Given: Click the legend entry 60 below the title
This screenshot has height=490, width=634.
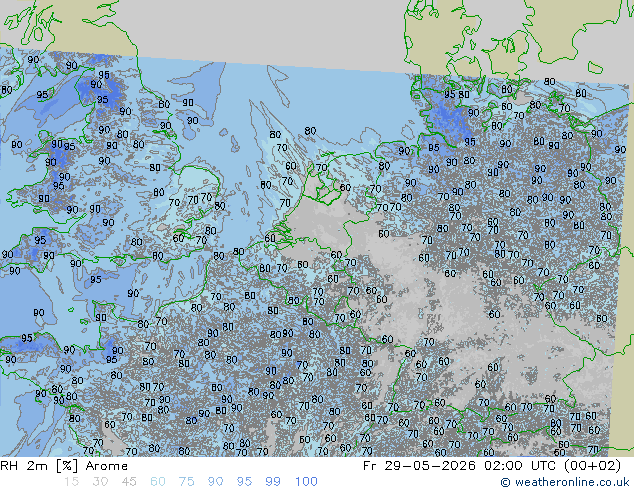Looking at the screenshot, I should [158, 482].
